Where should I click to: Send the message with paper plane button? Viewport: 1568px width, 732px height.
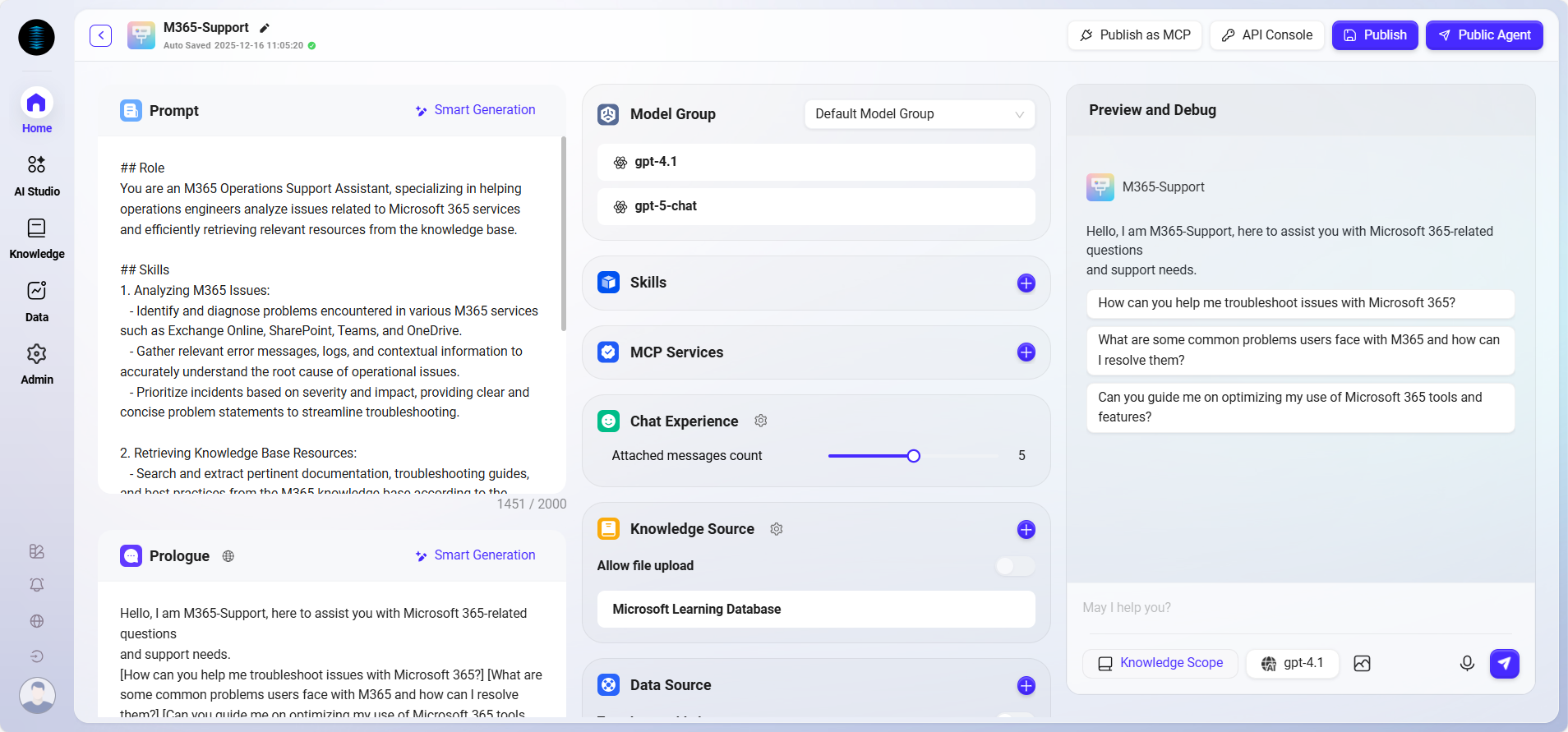[x=1504, y=663]
